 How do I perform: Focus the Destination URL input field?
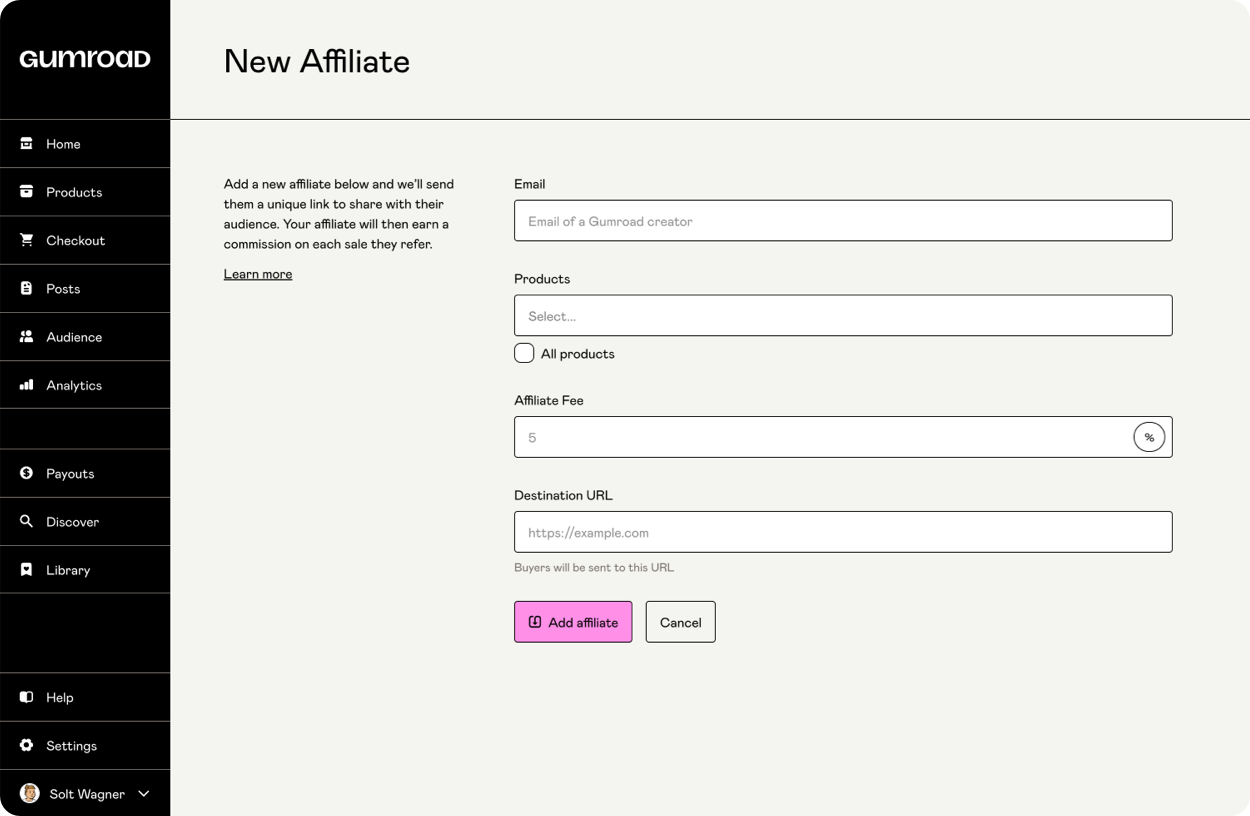point(843,532)
